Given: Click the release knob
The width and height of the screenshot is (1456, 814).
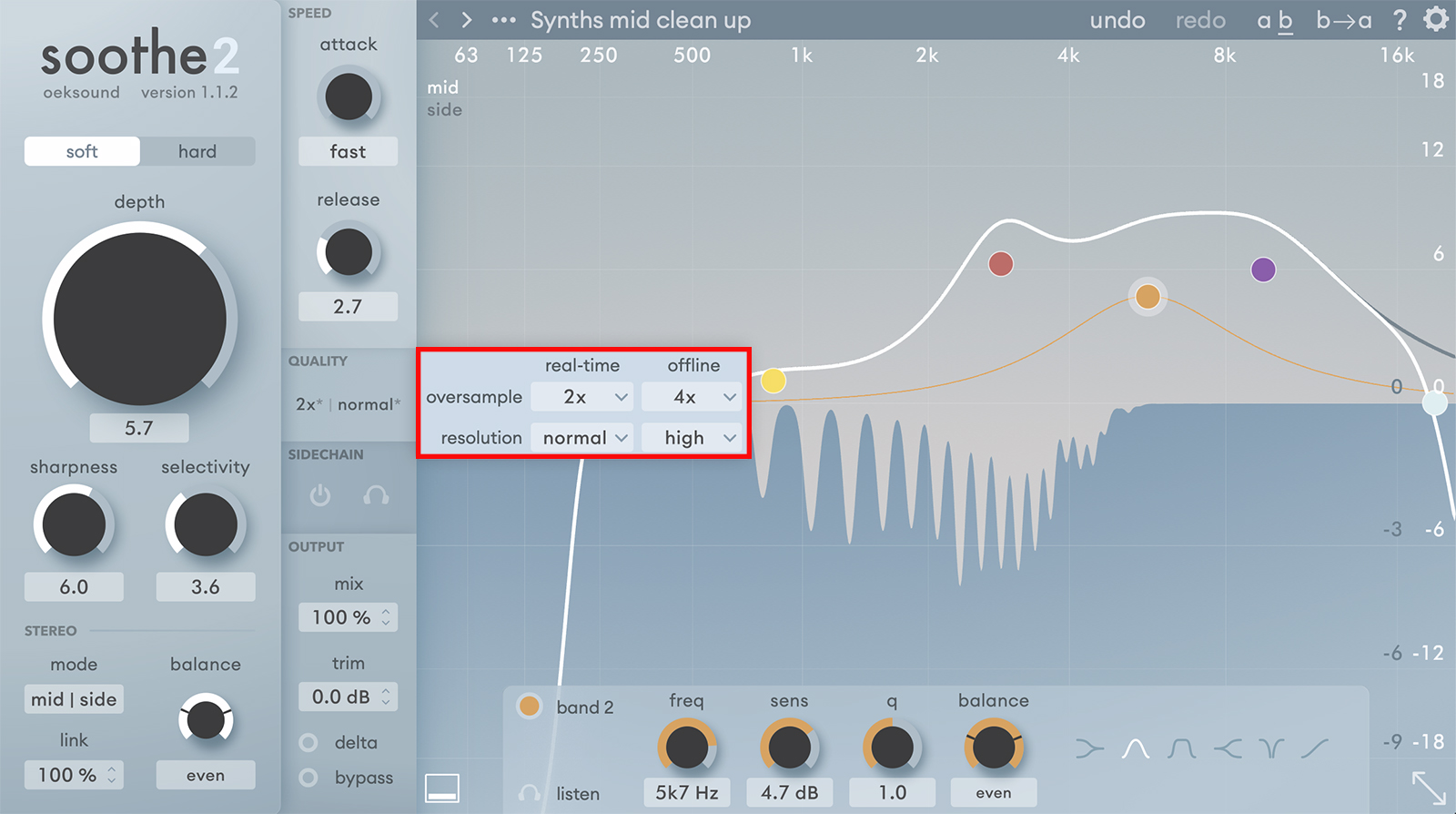Looking at the screenshot, I should [x=349, y=252].
